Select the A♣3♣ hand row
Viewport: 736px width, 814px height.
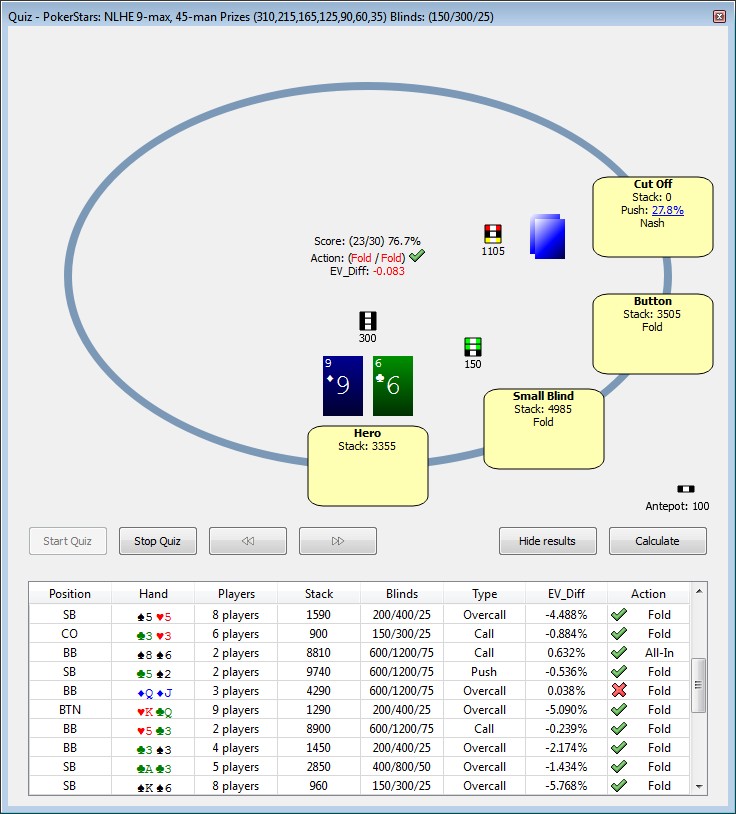(360, 767)
